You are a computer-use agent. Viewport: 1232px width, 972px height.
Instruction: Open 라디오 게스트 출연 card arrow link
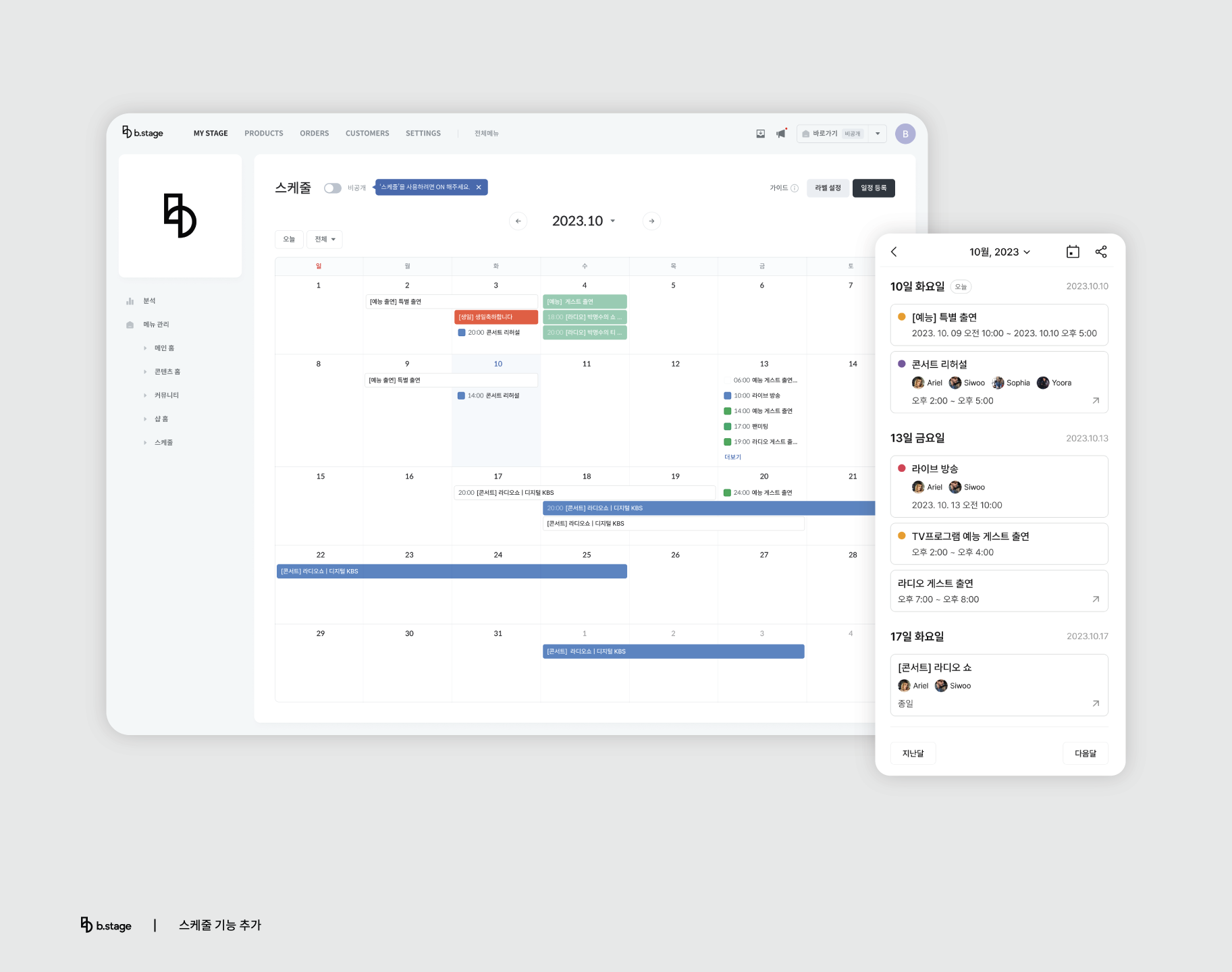[x=1096, y=599]
